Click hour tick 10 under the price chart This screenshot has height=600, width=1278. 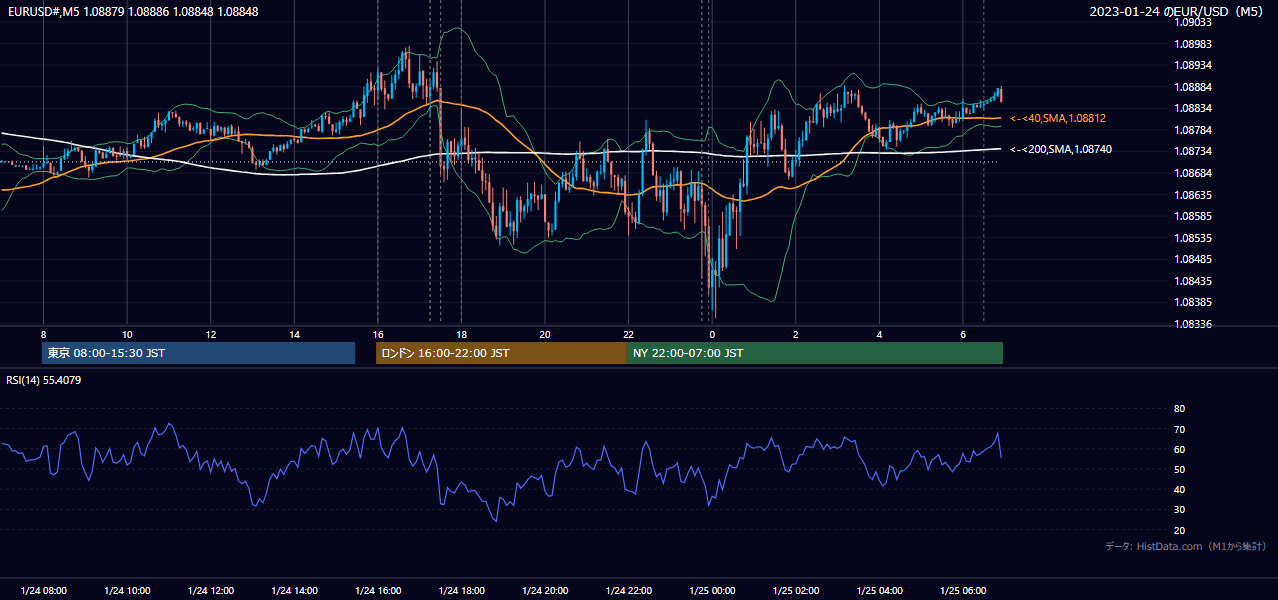point(127,334)
